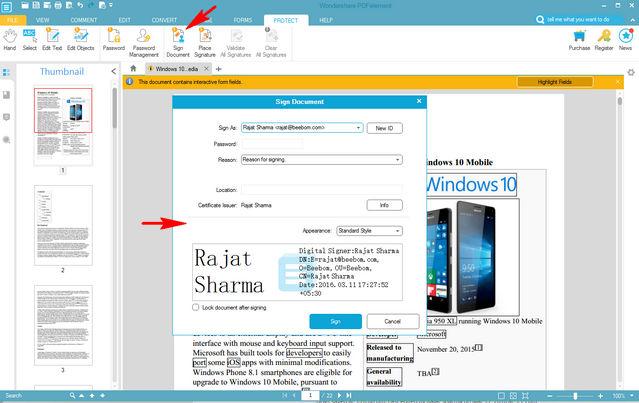Screen dimensions: 639x403
Task: Click the open folder icon in quick access bar
Action: [x=25, y=5]
